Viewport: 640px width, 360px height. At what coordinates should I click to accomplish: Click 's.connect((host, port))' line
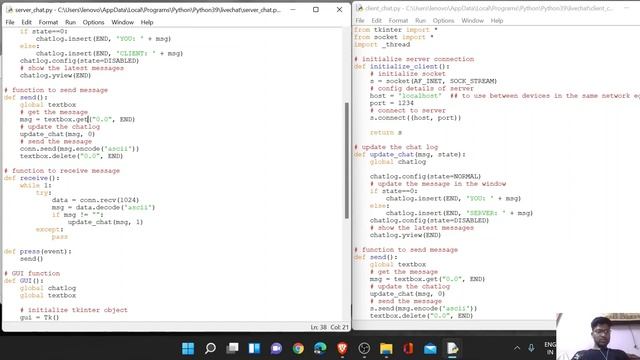click(415, 118)
